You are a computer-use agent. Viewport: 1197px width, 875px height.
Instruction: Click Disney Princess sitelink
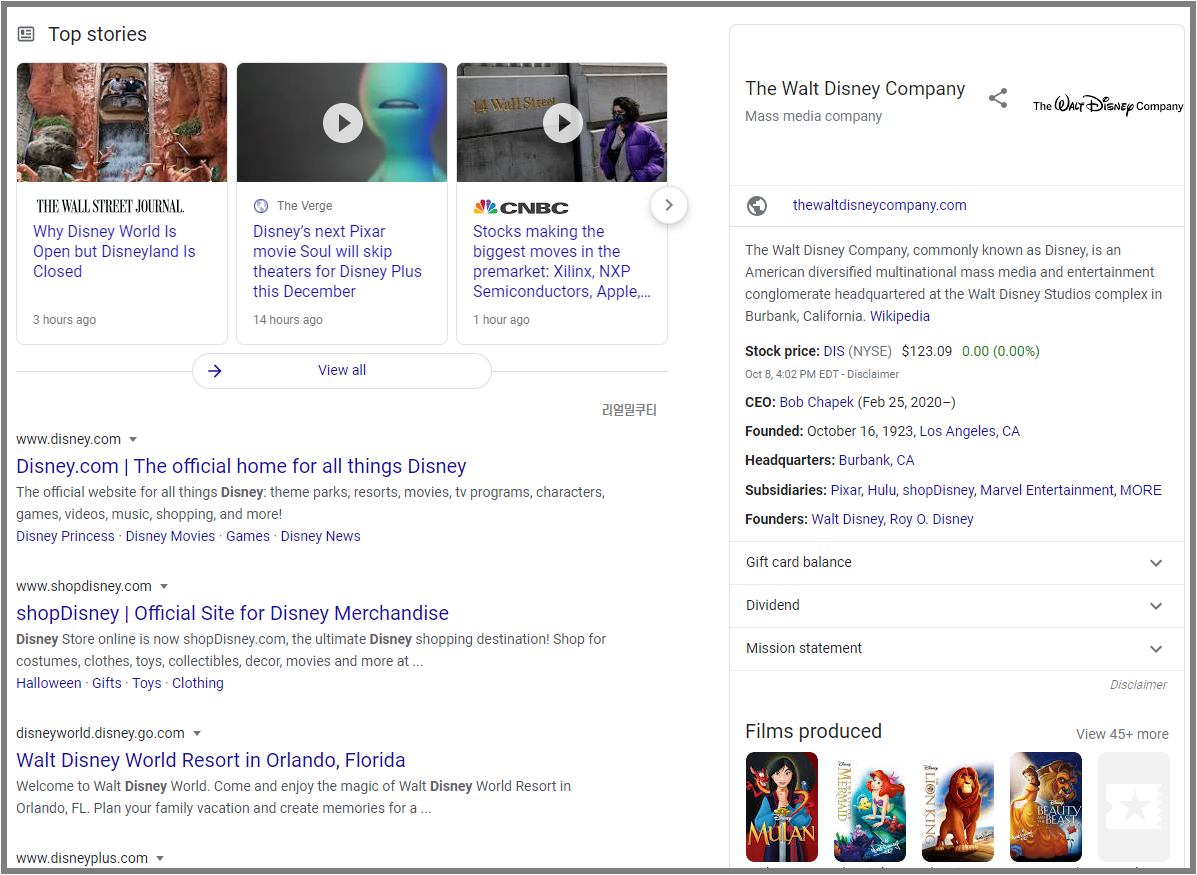[x=66, y=536]
